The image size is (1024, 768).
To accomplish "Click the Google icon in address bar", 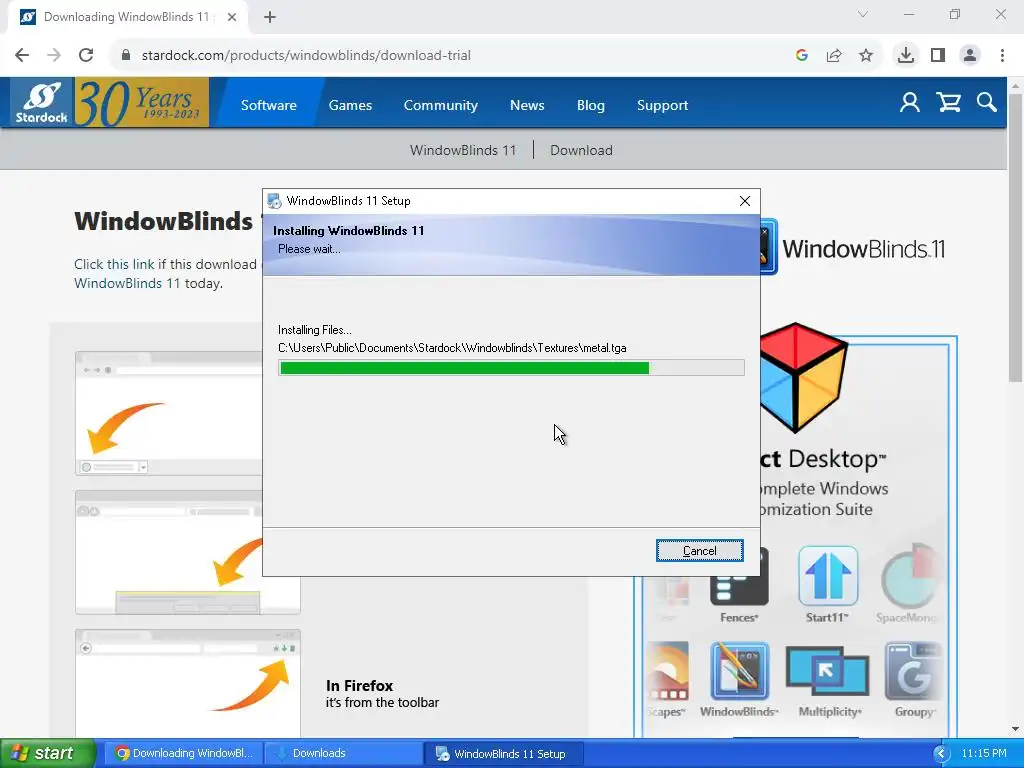I will point(802,56).
